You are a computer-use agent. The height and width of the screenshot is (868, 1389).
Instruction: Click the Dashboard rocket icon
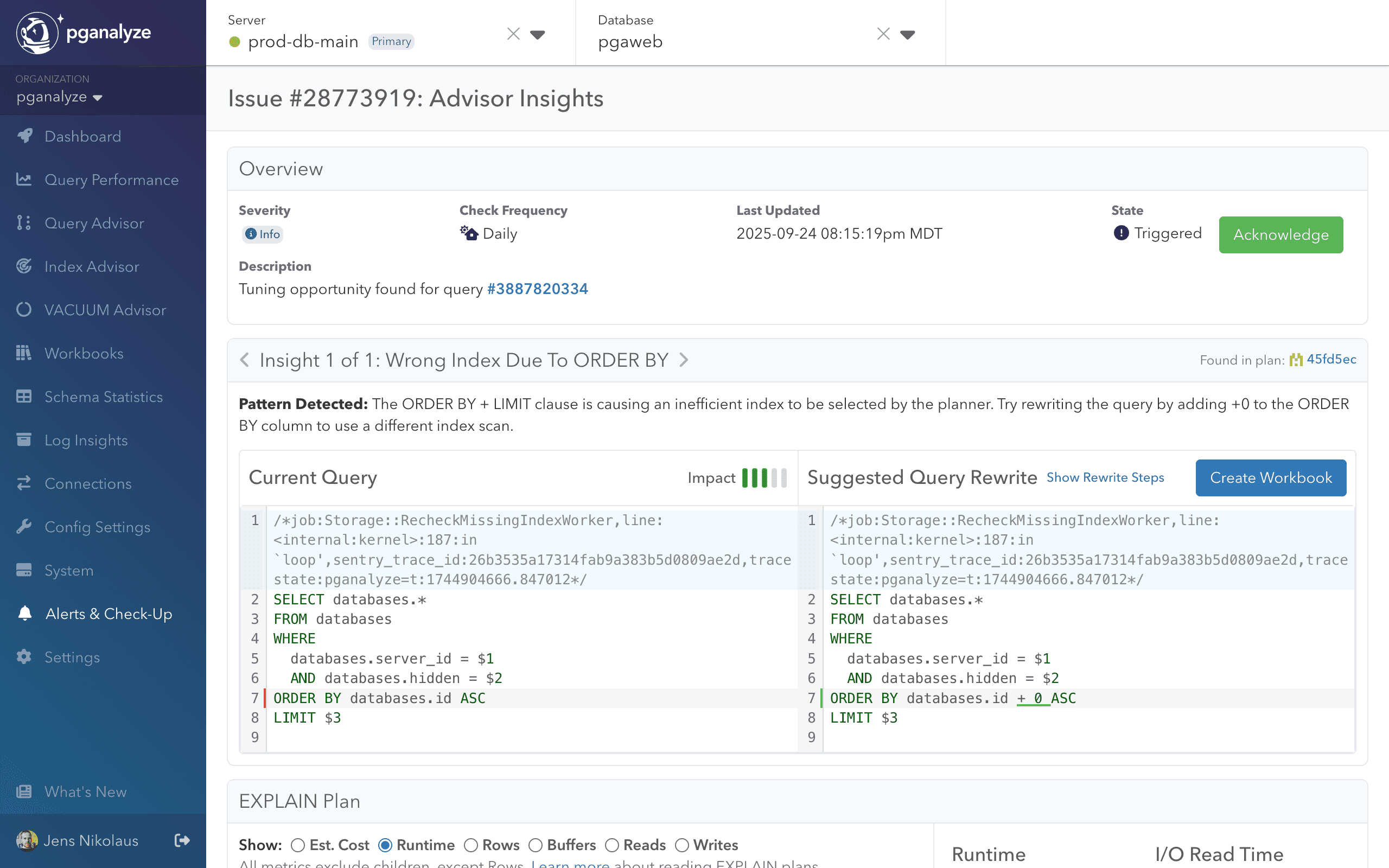(x=24, y=136)
